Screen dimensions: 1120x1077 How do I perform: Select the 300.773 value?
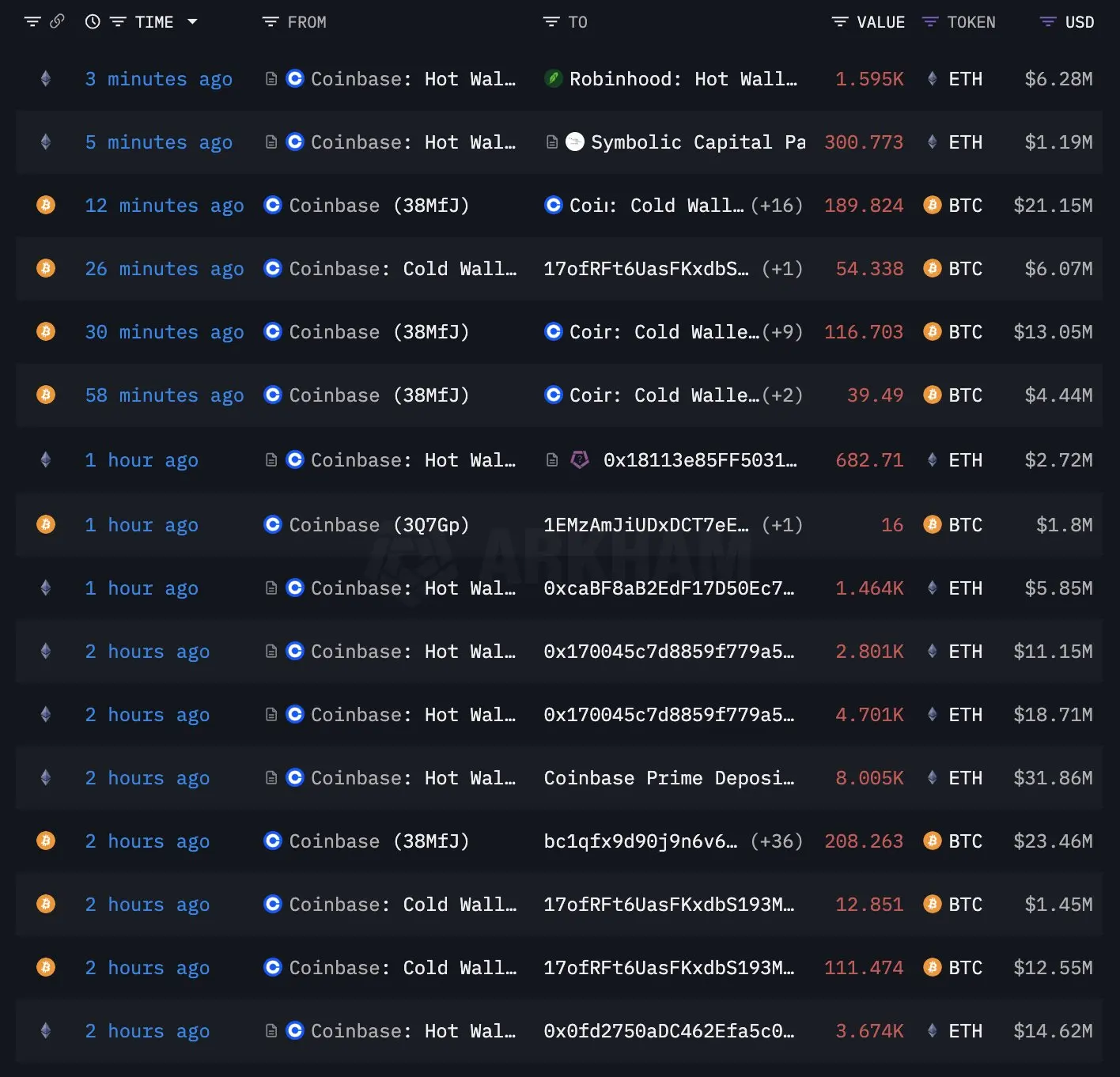(x=864, y=142)
